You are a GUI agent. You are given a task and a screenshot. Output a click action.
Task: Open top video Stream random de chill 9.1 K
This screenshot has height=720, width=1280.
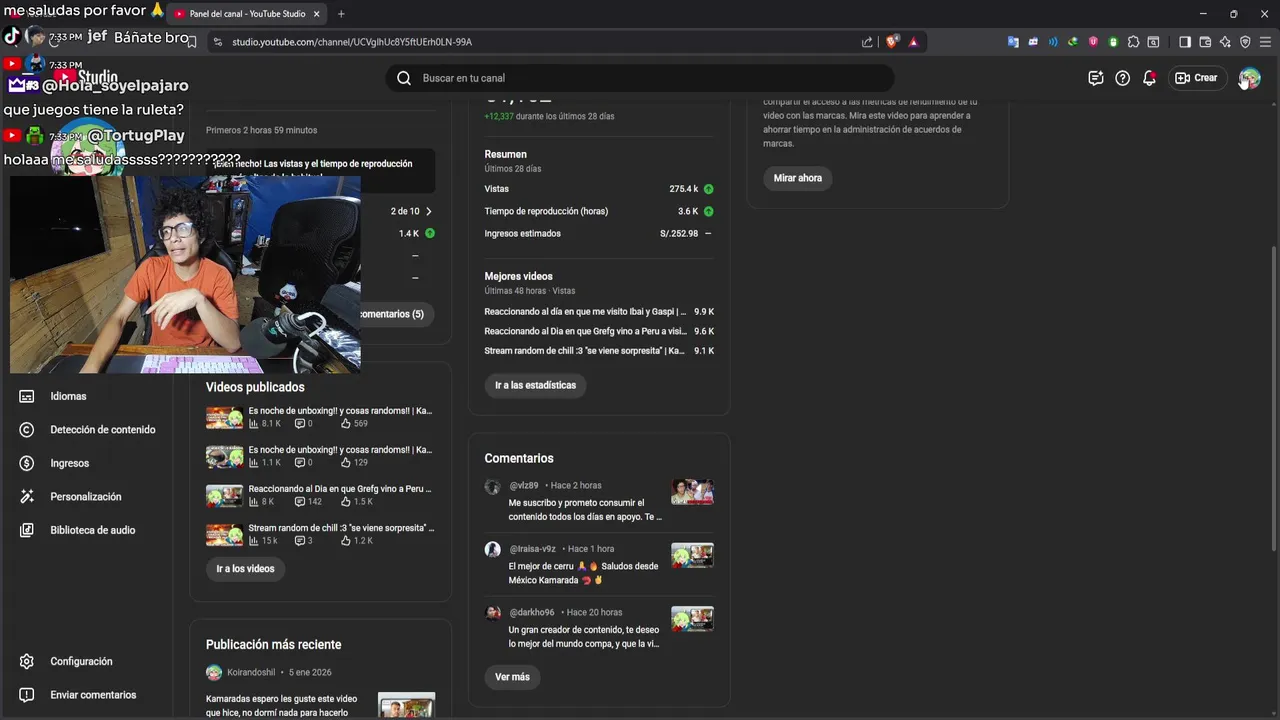585,351
